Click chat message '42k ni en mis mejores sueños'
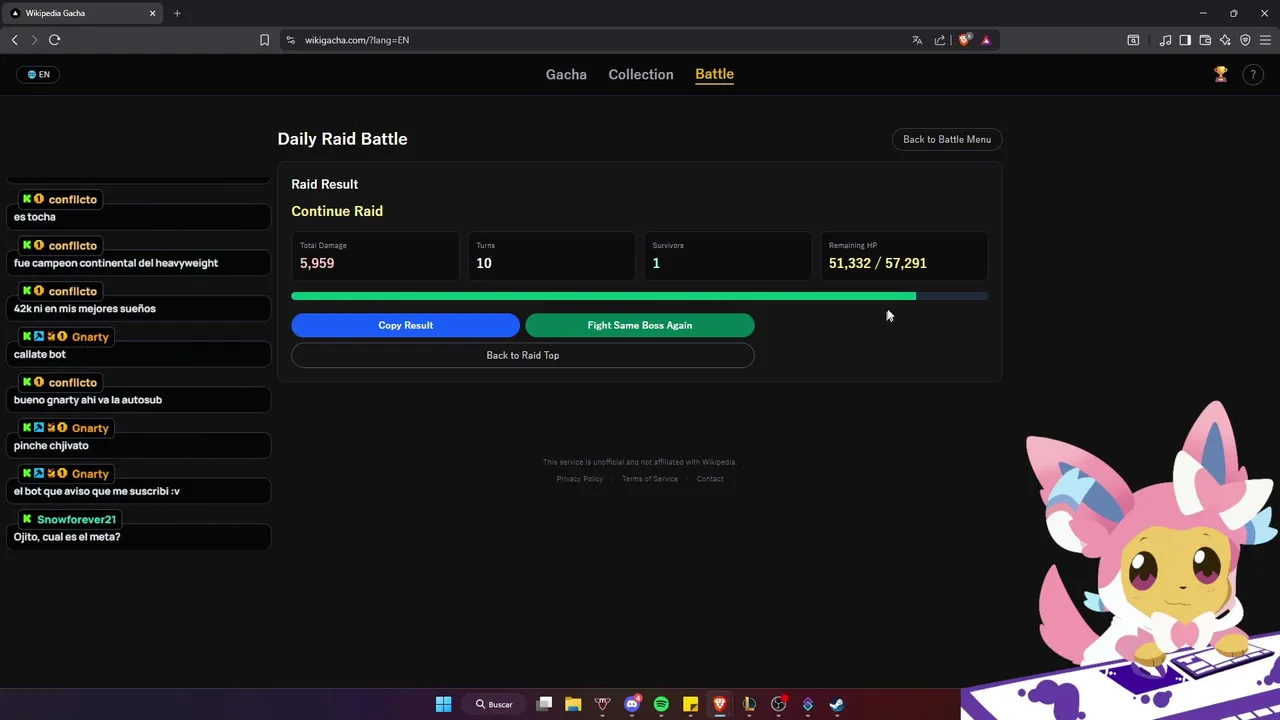The width and height of the screenshot is (1280, 720). point(85,309)
